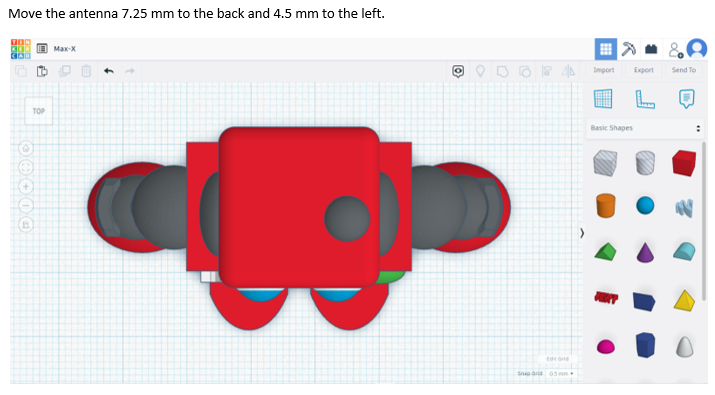Click the Fit all in view icon
The height and width of the screenshot is (395, 715).
click(x=26, y=167)
